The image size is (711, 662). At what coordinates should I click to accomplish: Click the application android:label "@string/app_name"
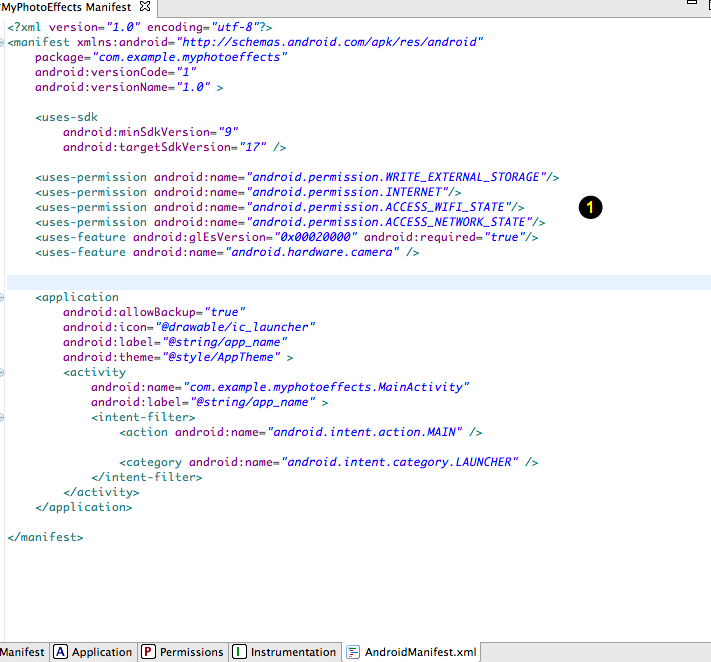[x=224, y=342]
